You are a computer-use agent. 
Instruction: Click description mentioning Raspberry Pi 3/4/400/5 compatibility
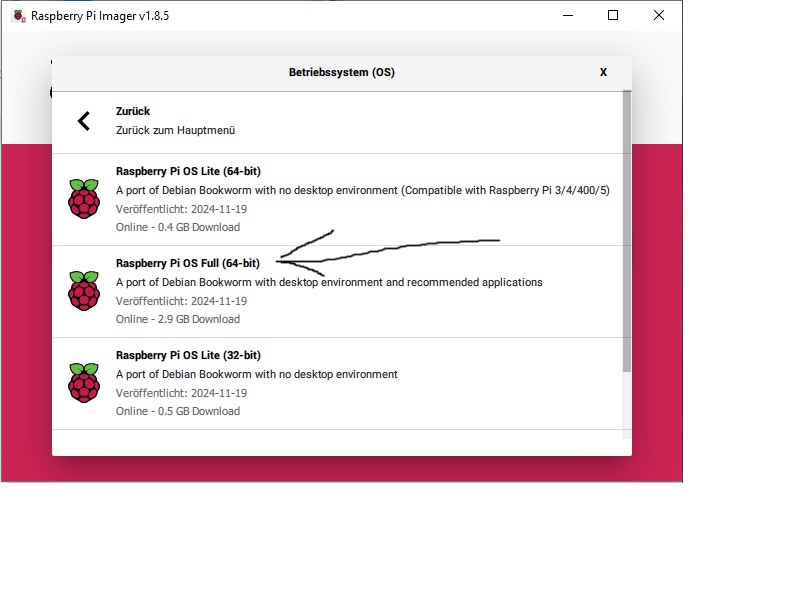tap(363, 190)
